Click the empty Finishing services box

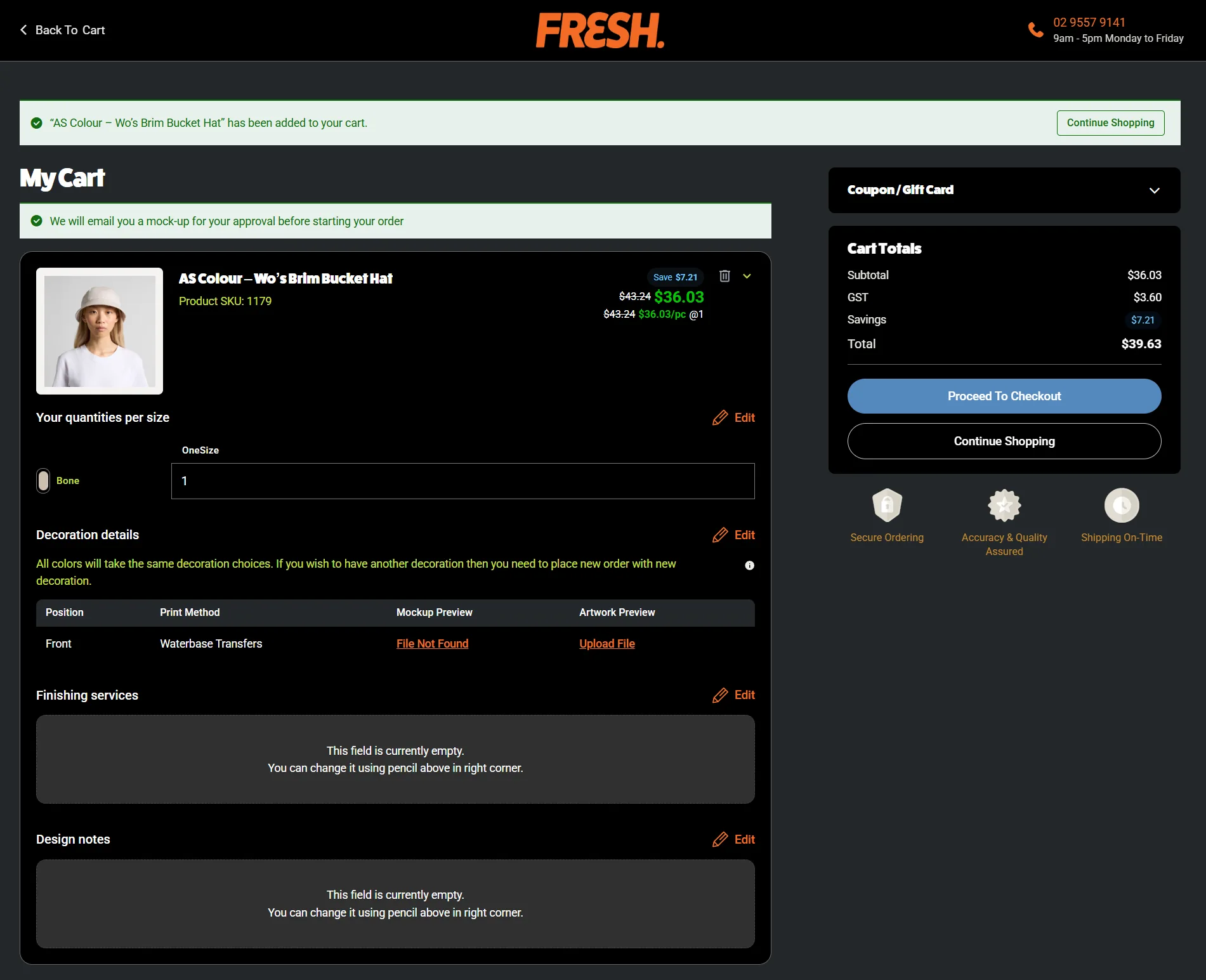point(395,759)
